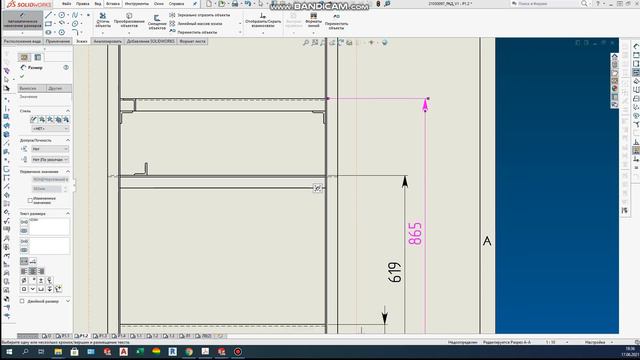Click the Trim Entities scissors icon

pos(103,16)
